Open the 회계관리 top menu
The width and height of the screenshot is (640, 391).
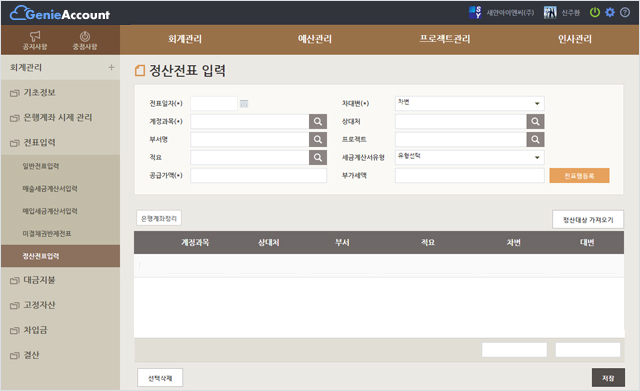(x=185, y=39)
